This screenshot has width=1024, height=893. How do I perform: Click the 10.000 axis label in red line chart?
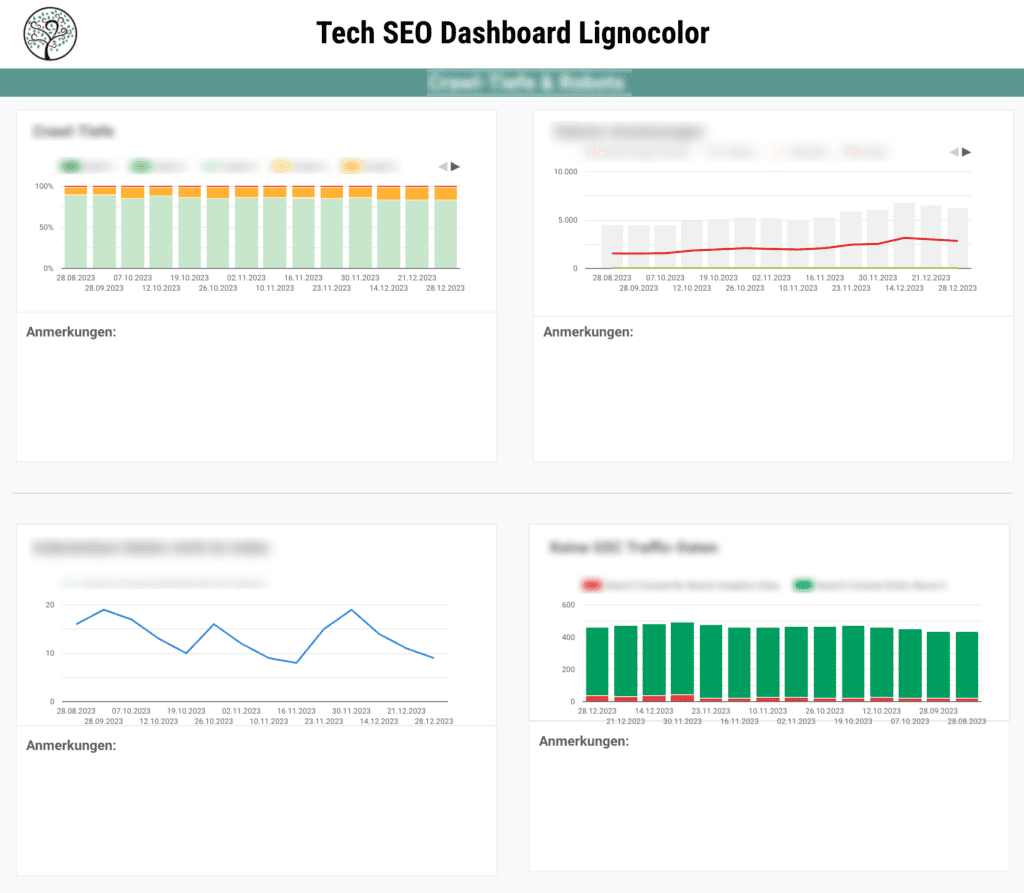[566, 172]
